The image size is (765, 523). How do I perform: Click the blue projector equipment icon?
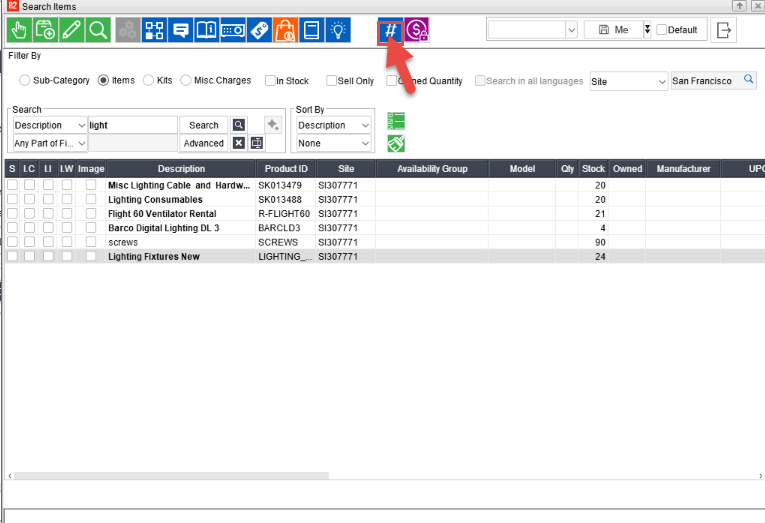233,30
